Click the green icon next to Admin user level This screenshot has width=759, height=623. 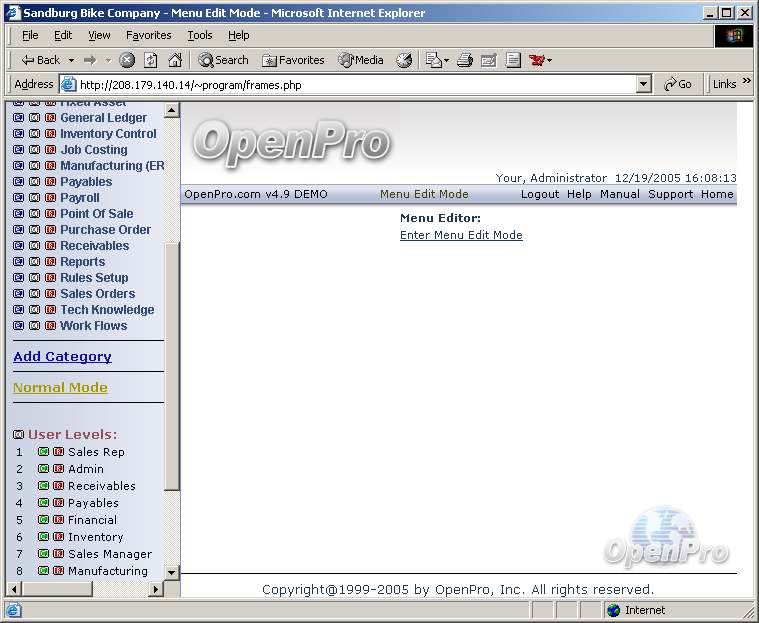click(x=43, y=469)
